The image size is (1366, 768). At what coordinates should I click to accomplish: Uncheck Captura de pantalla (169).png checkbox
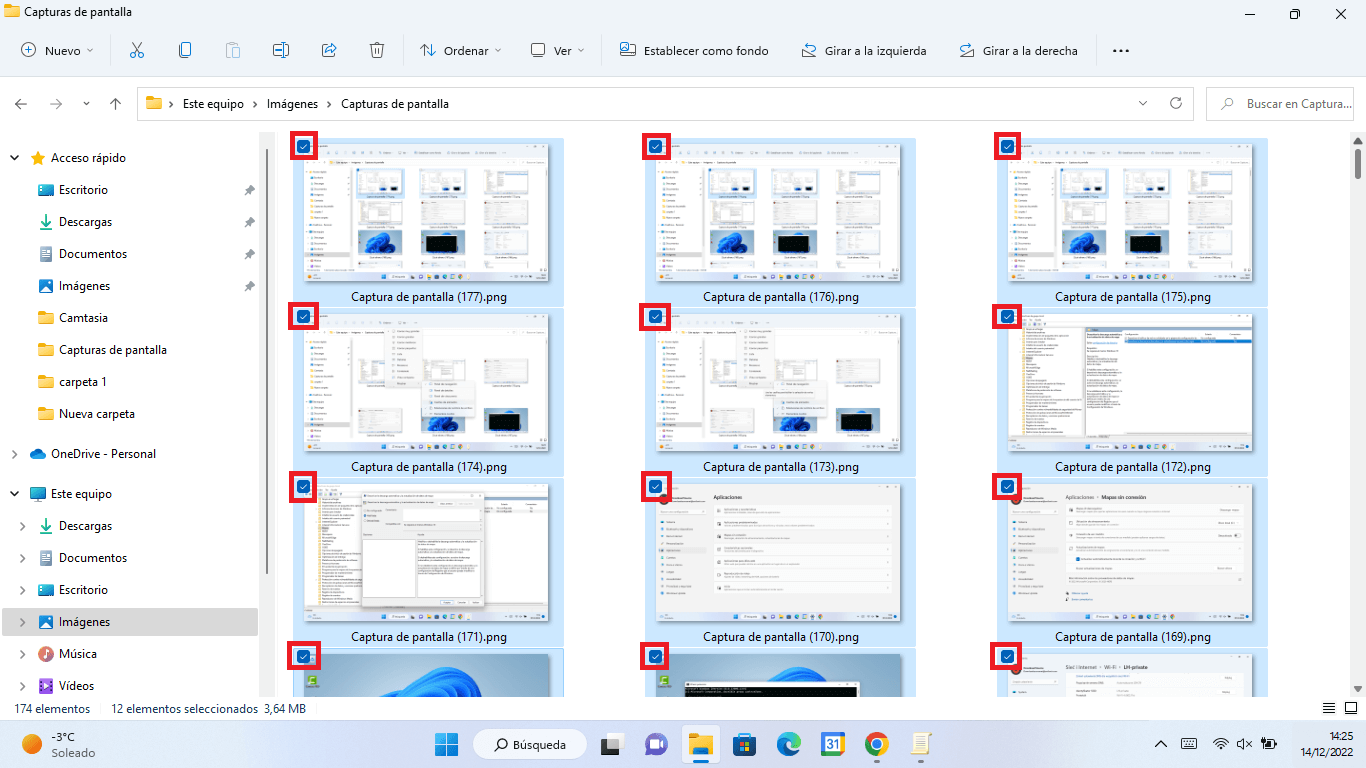pos(1007,487)
